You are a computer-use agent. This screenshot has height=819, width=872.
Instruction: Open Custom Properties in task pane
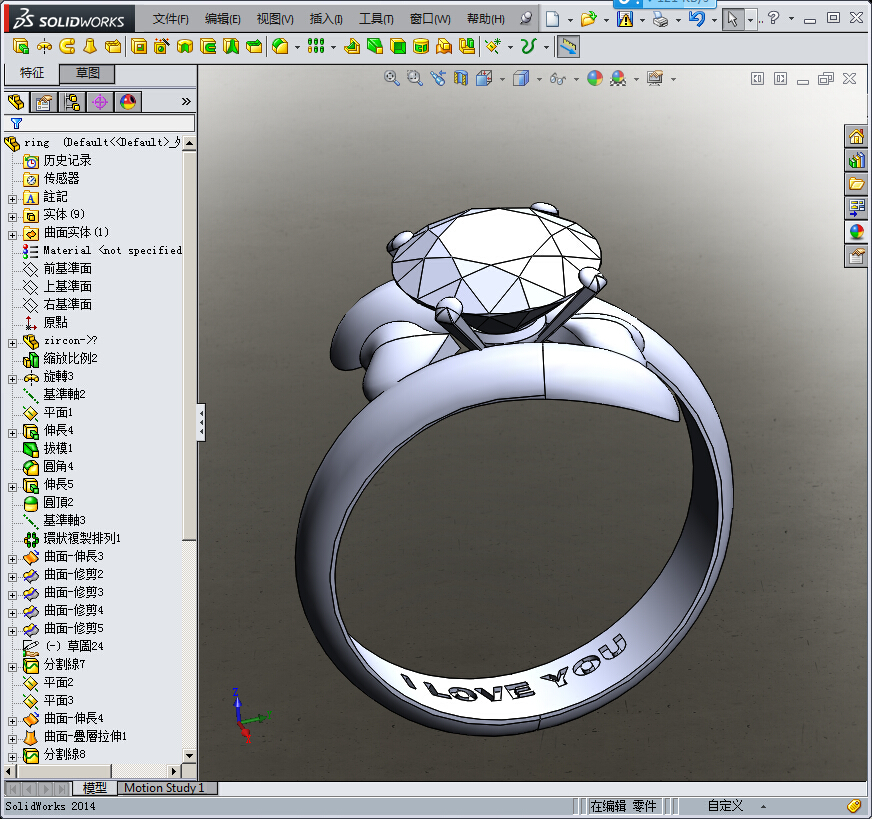pos(856,256)
